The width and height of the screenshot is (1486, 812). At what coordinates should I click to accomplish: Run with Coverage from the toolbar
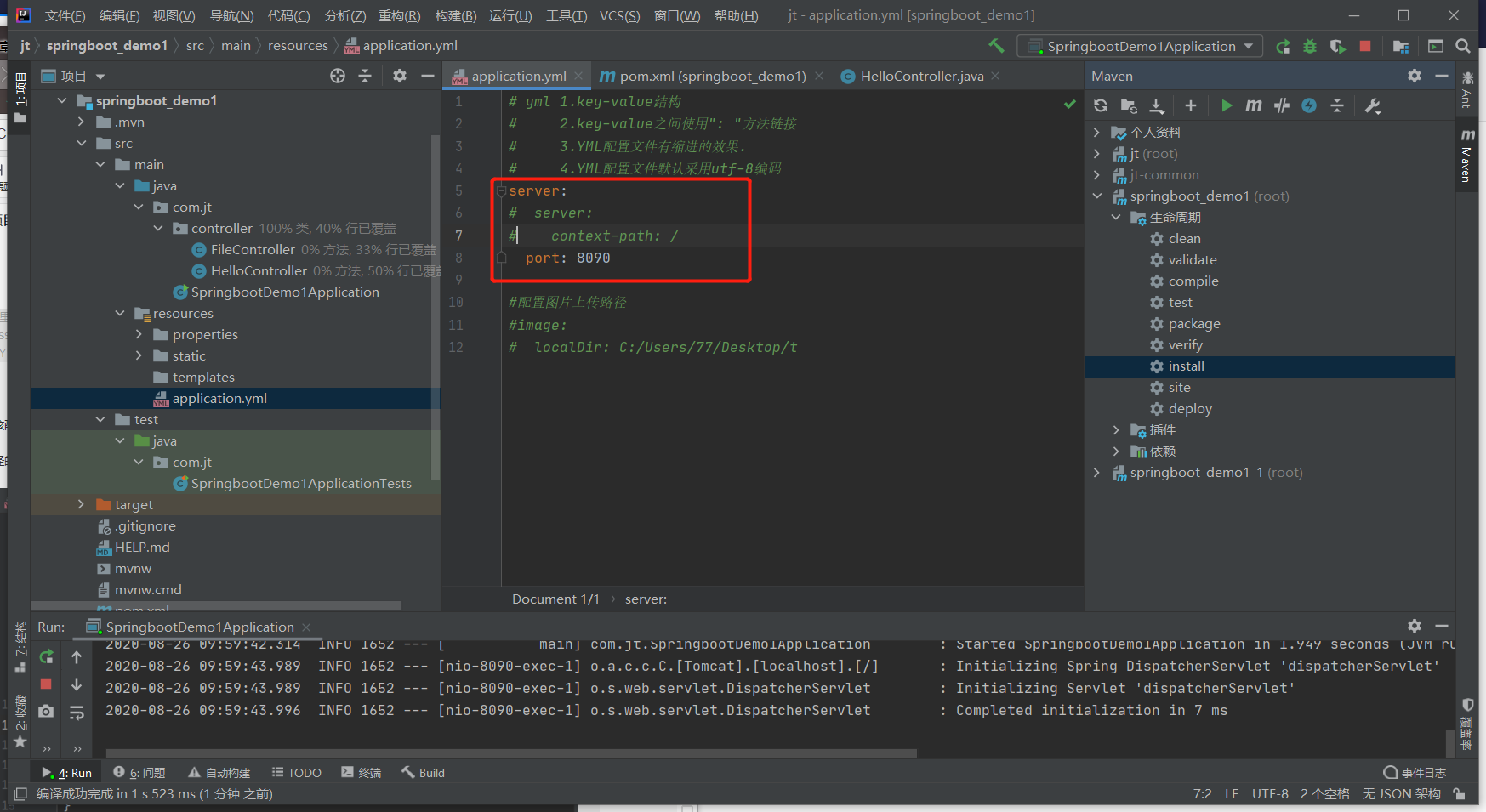(x=1337, y=46)
